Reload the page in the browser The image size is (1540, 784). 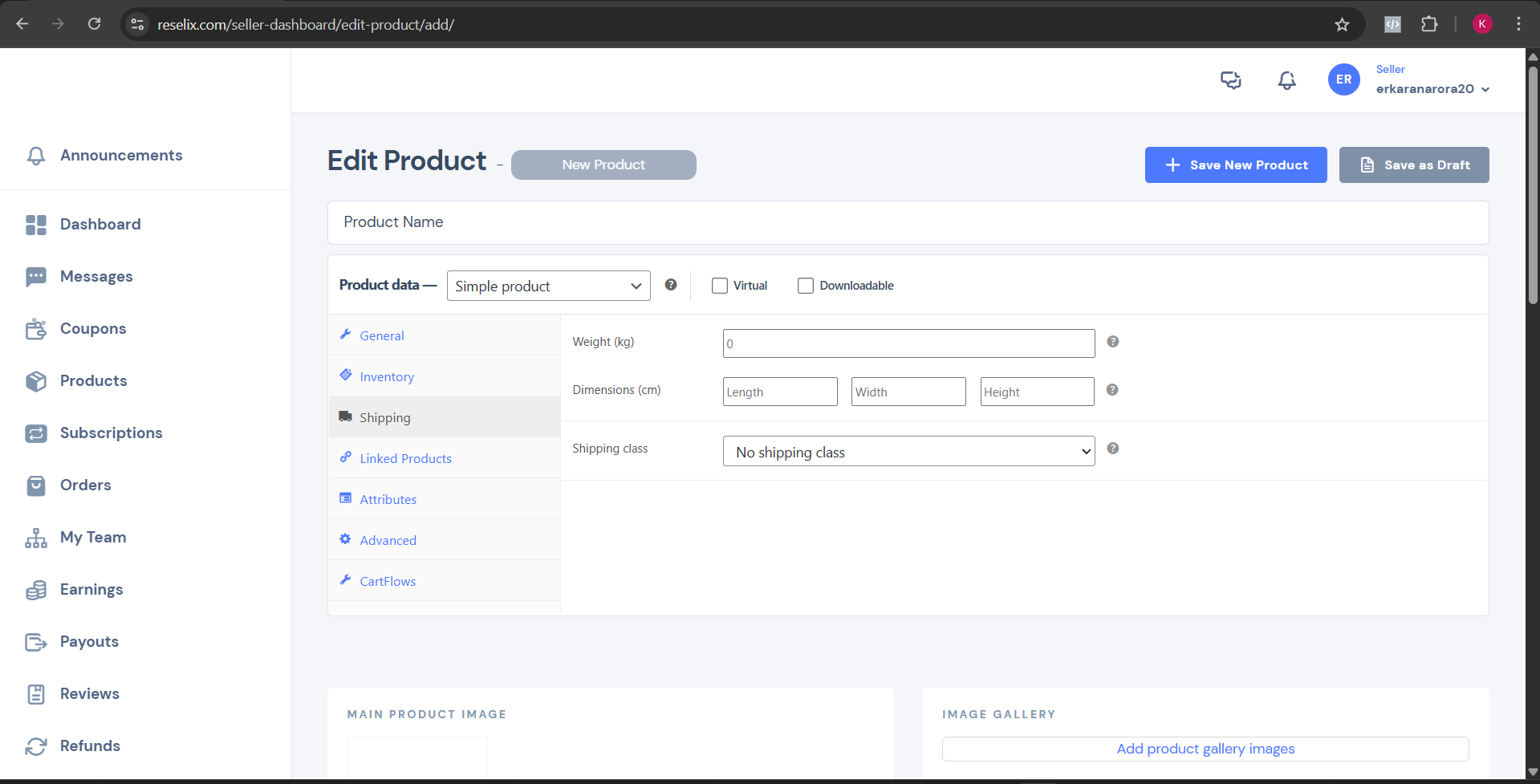click(94, 24)
